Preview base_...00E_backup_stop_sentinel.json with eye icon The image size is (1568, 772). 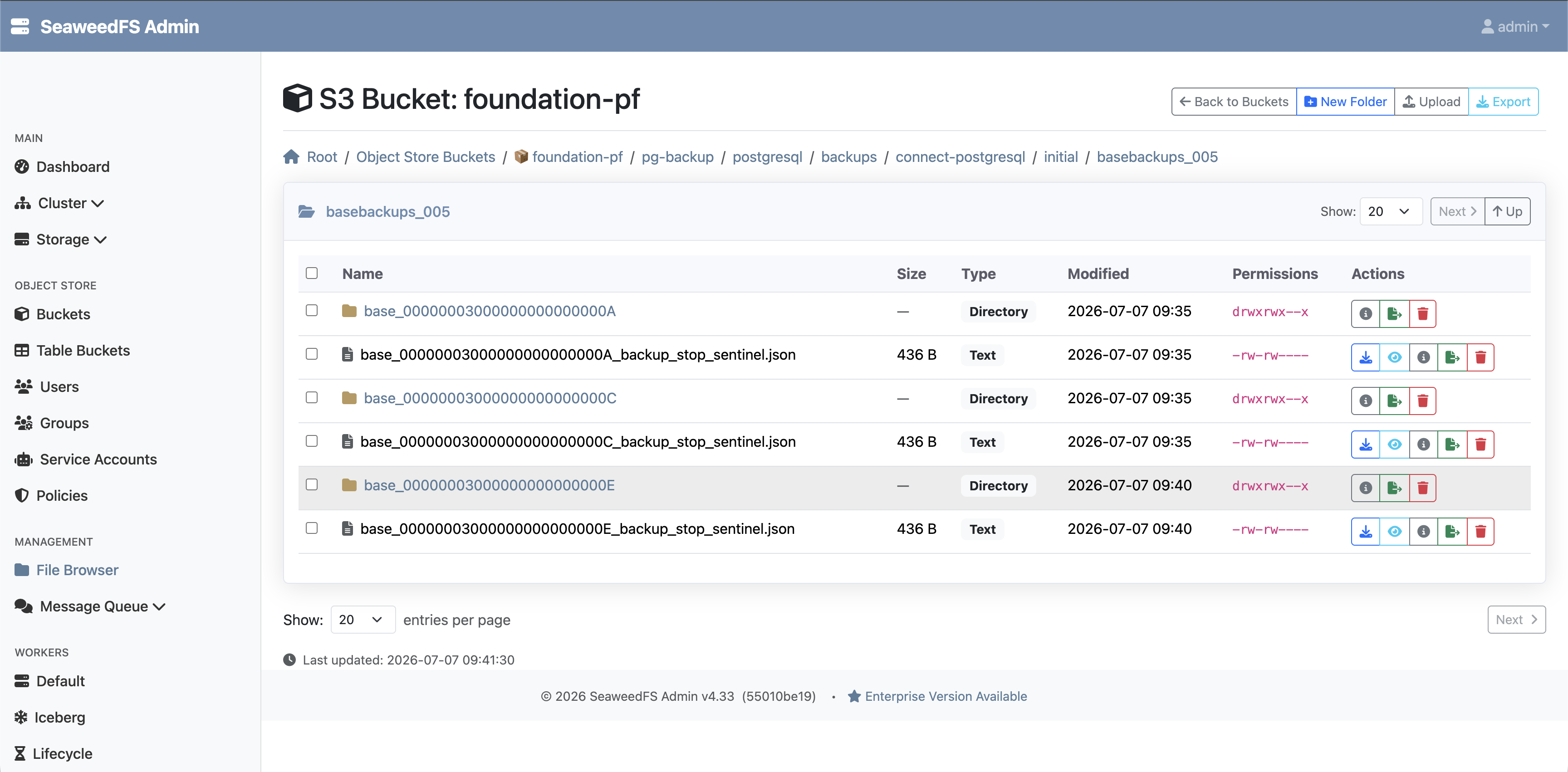coord(1395,531)
